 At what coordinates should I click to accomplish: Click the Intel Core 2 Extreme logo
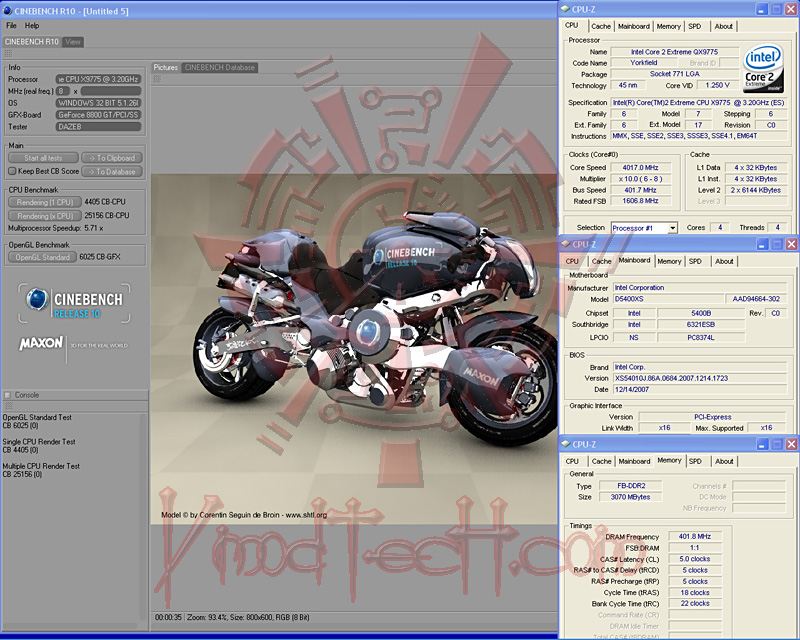763,69
